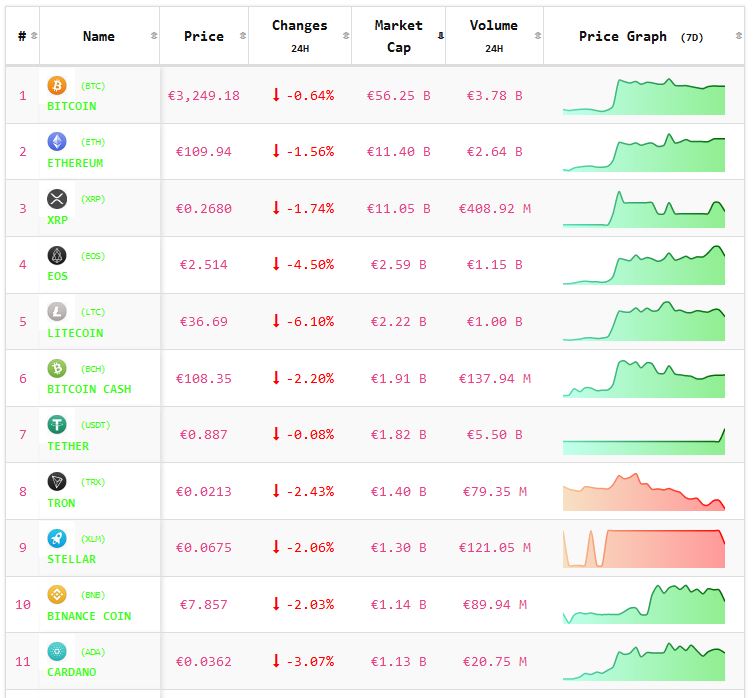753x698 pixels.
Task: Click the Stellar rocket logo icon
Action: tap(57, 538)
